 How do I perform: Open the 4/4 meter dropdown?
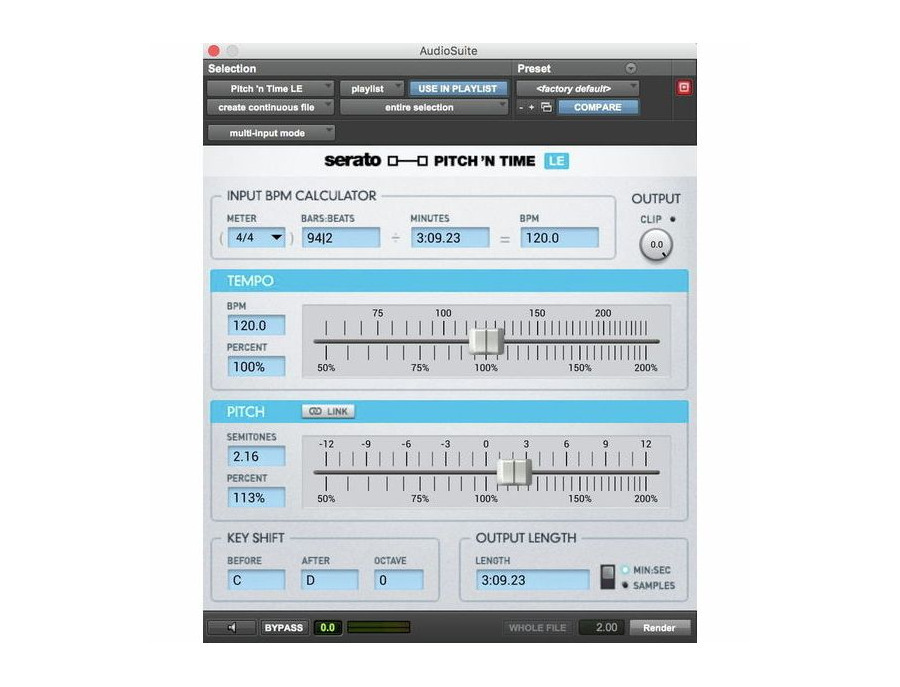(x=257, y=238)
